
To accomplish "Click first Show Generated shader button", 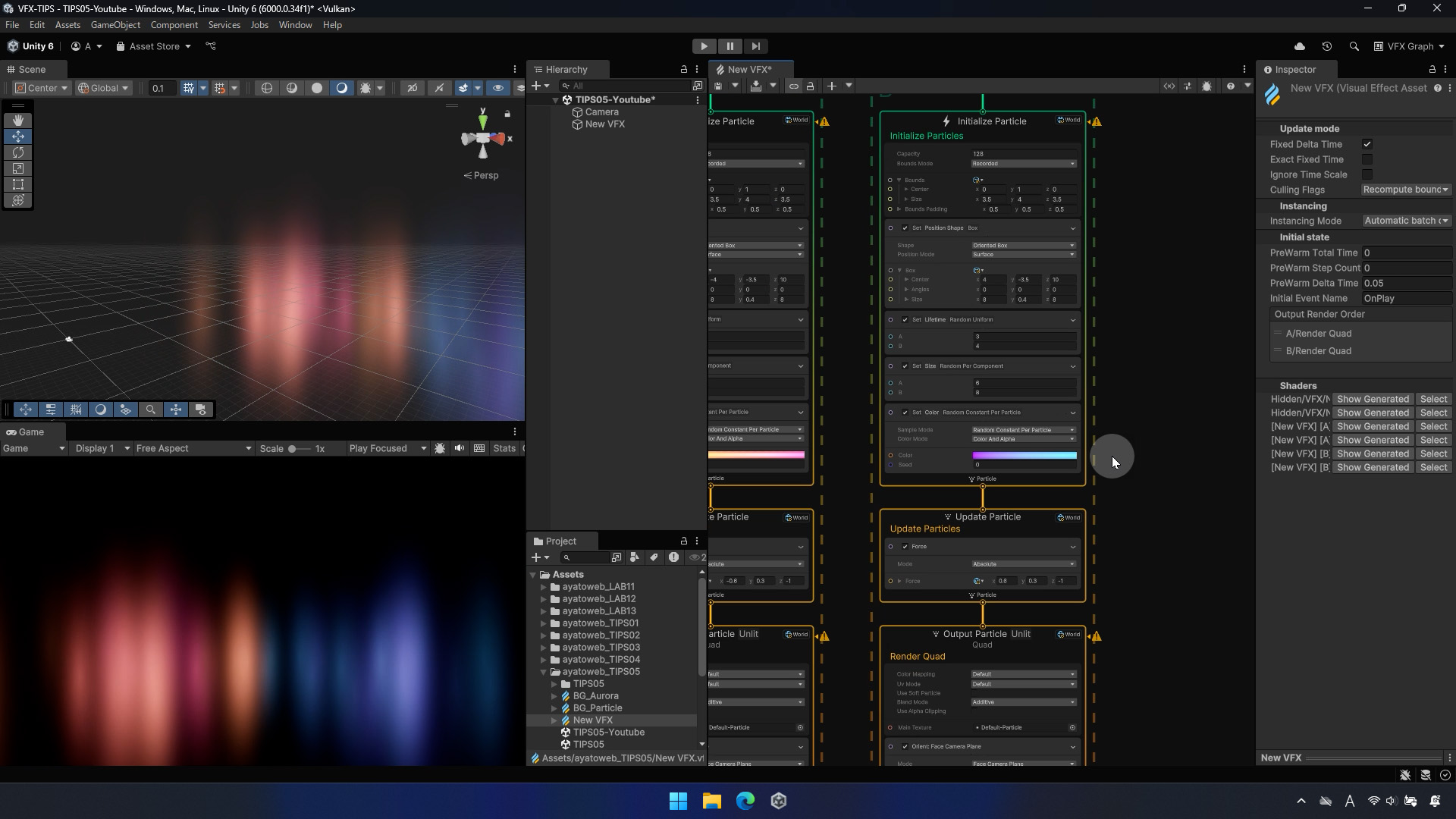I will tap(1372, 400).
